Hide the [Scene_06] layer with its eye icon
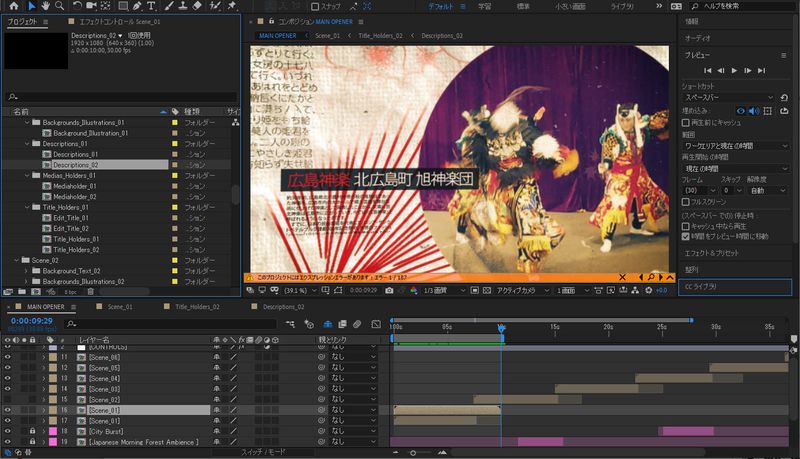 [x=8, y=357]
